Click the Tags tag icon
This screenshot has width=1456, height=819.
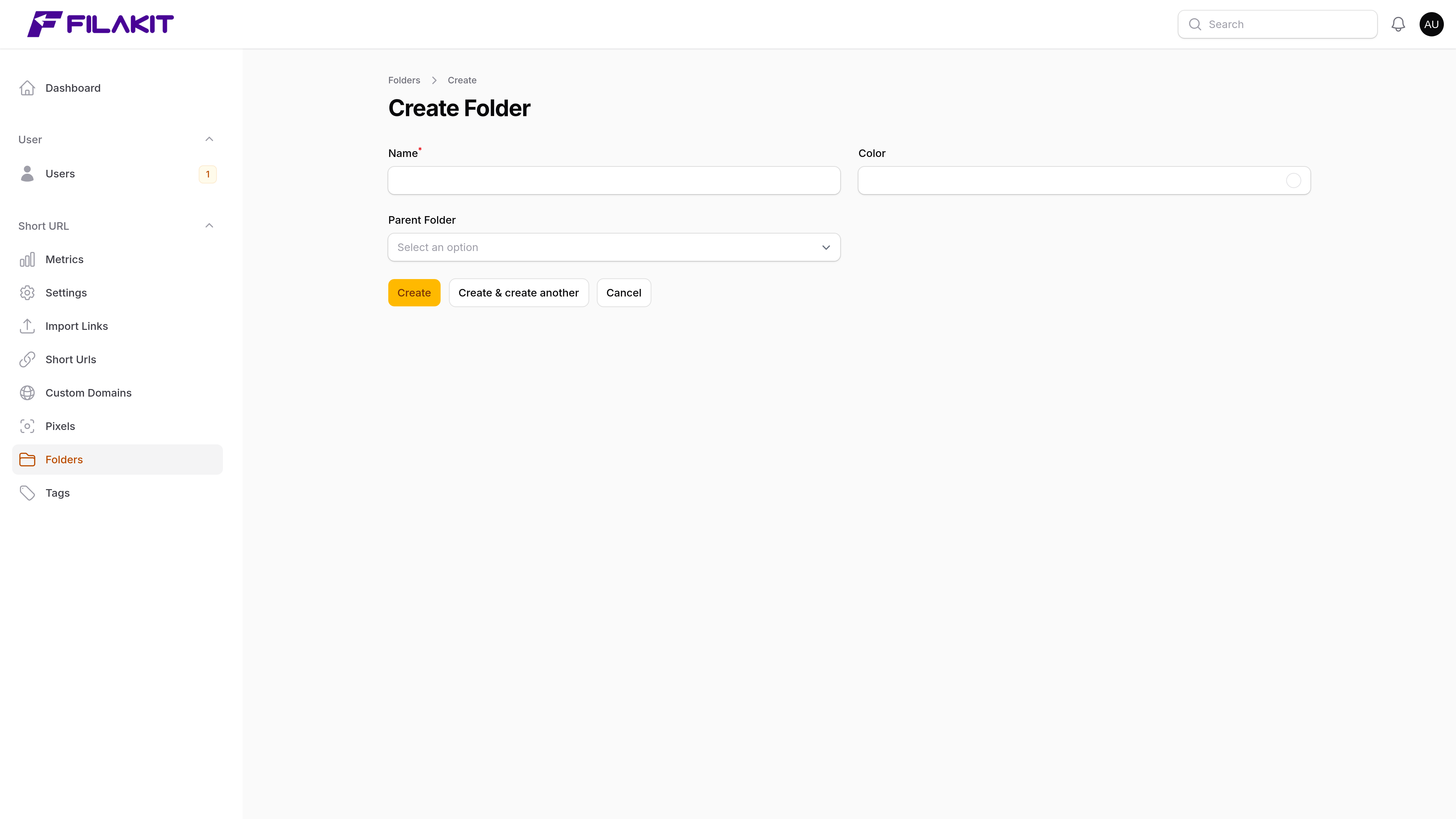coord(27,493)
